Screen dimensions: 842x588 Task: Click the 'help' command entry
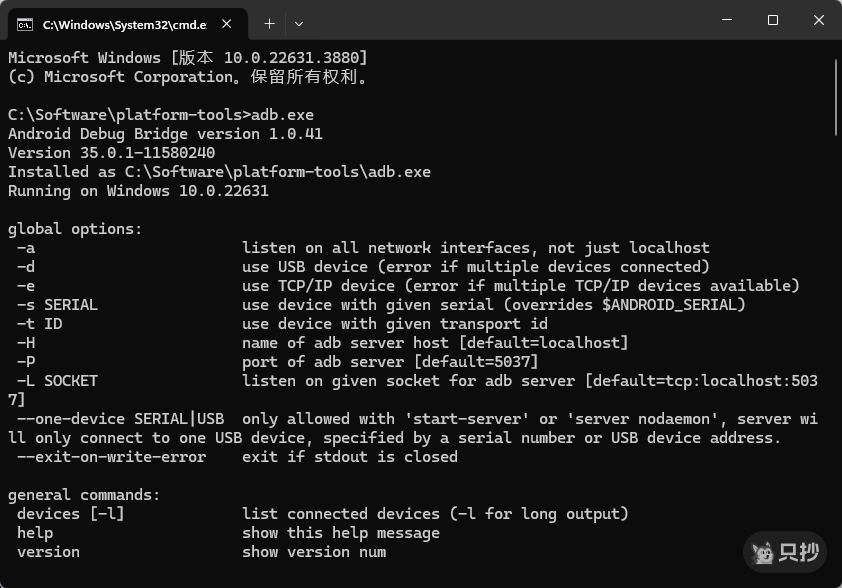35,533
